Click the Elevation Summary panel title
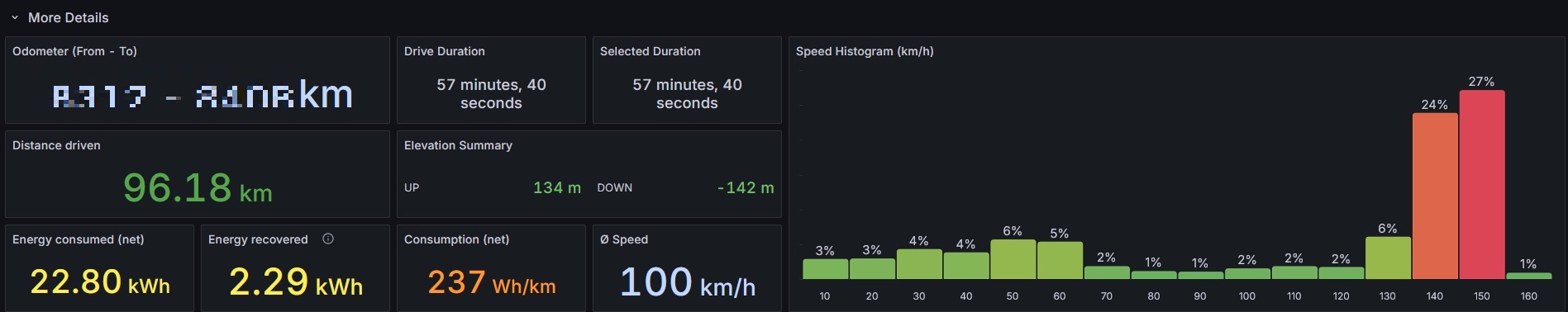Screen dimensions: 1568x312 pyautogui.click(x=458, y=145)
